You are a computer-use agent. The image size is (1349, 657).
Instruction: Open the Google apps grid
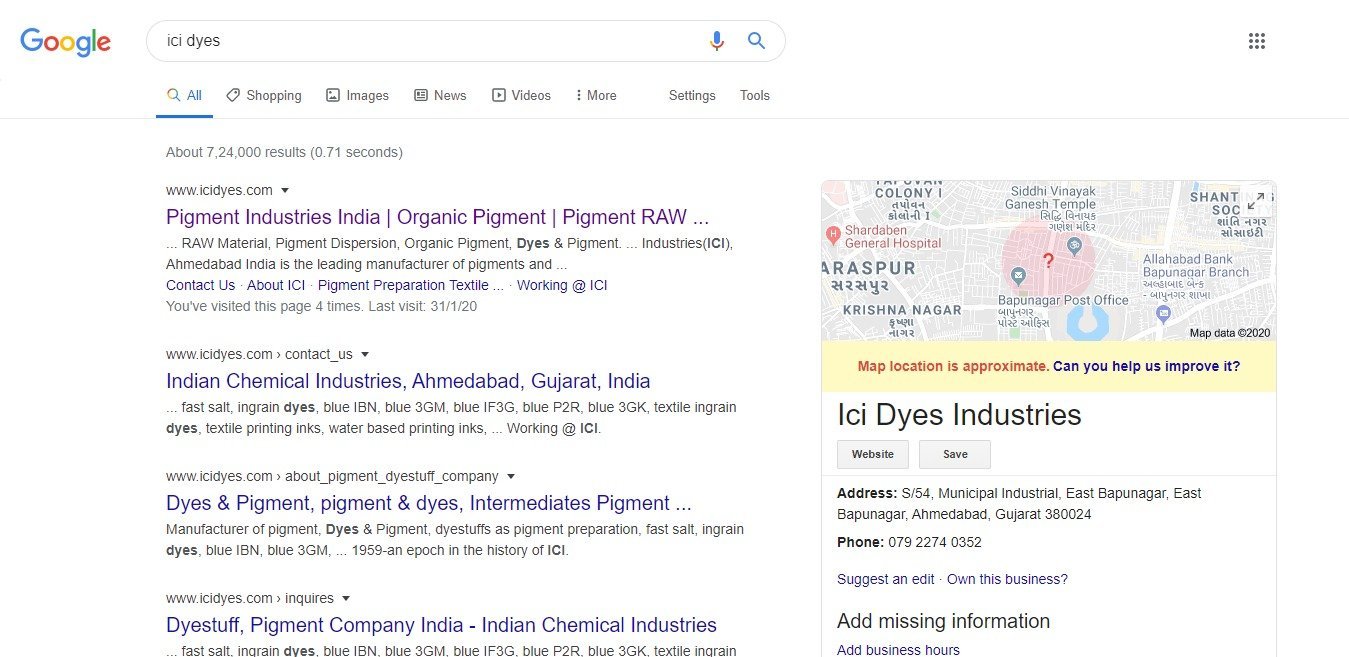(x=1257, y=41)
